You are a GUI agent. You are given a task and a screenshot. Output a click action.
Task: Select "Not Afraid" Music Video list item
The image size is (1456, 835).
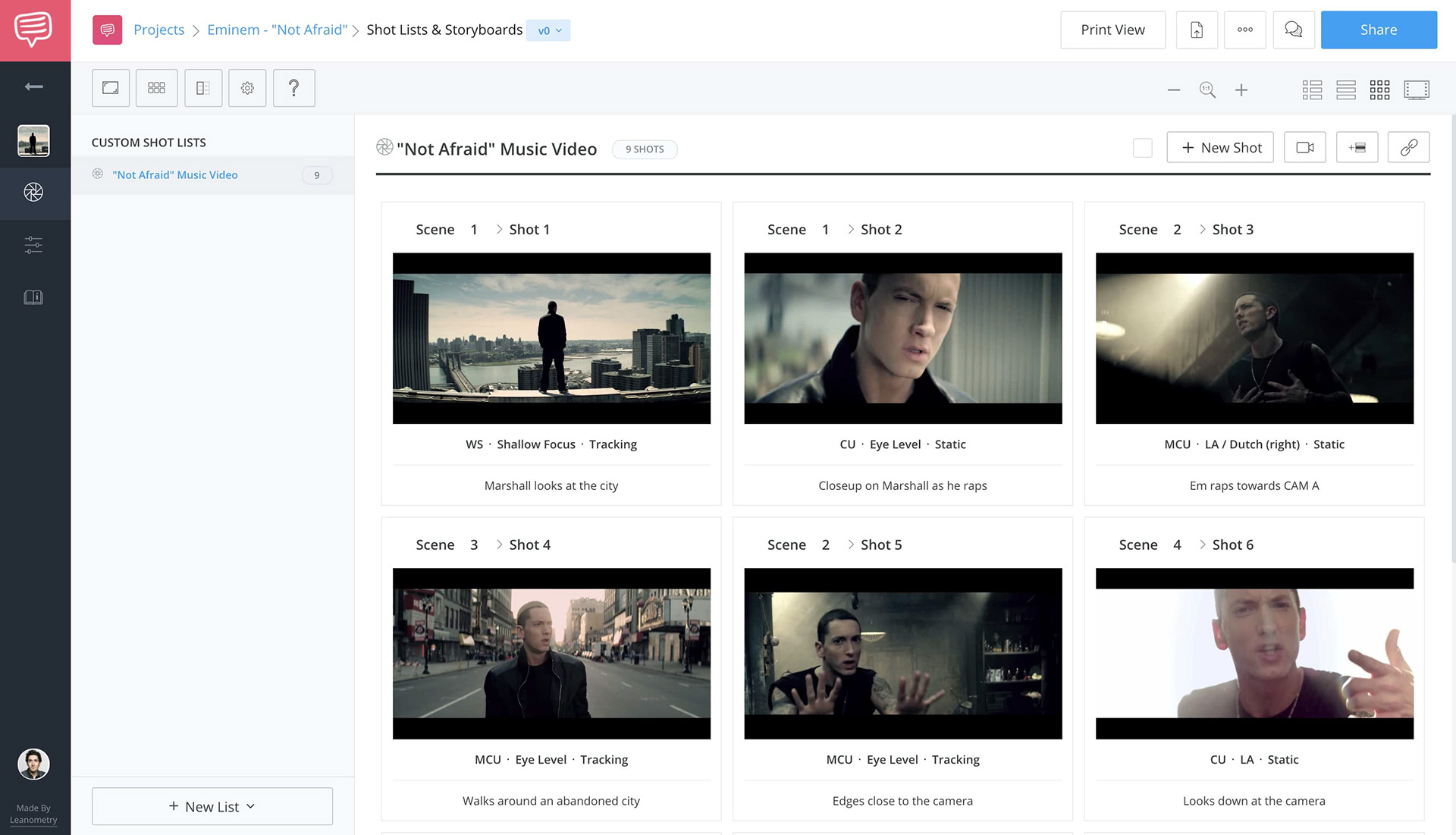pyautogui.click(x=212, y=175)
